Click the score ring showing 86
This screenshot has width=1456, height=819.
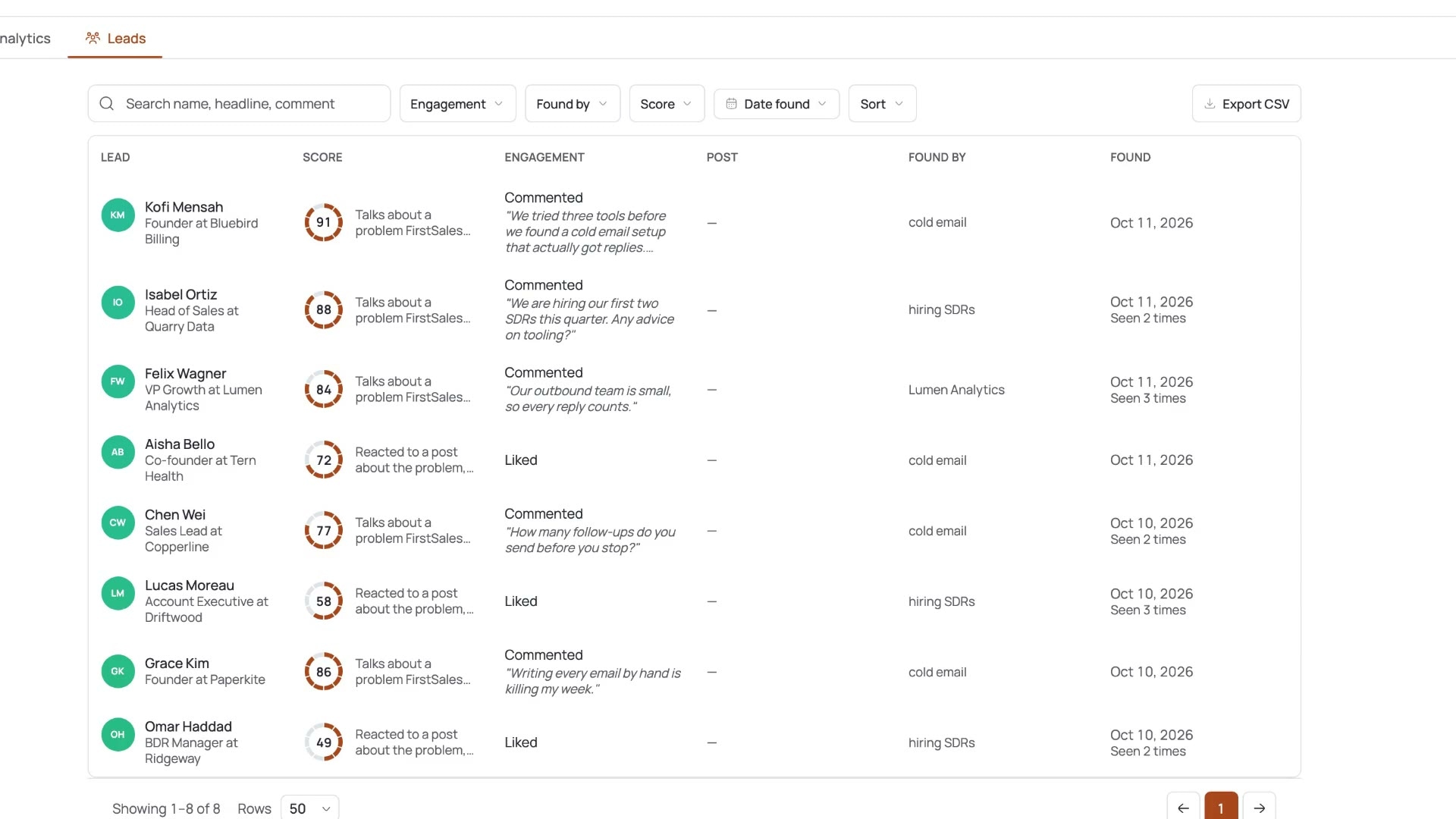pyautogui.click(x=324, y=671)
